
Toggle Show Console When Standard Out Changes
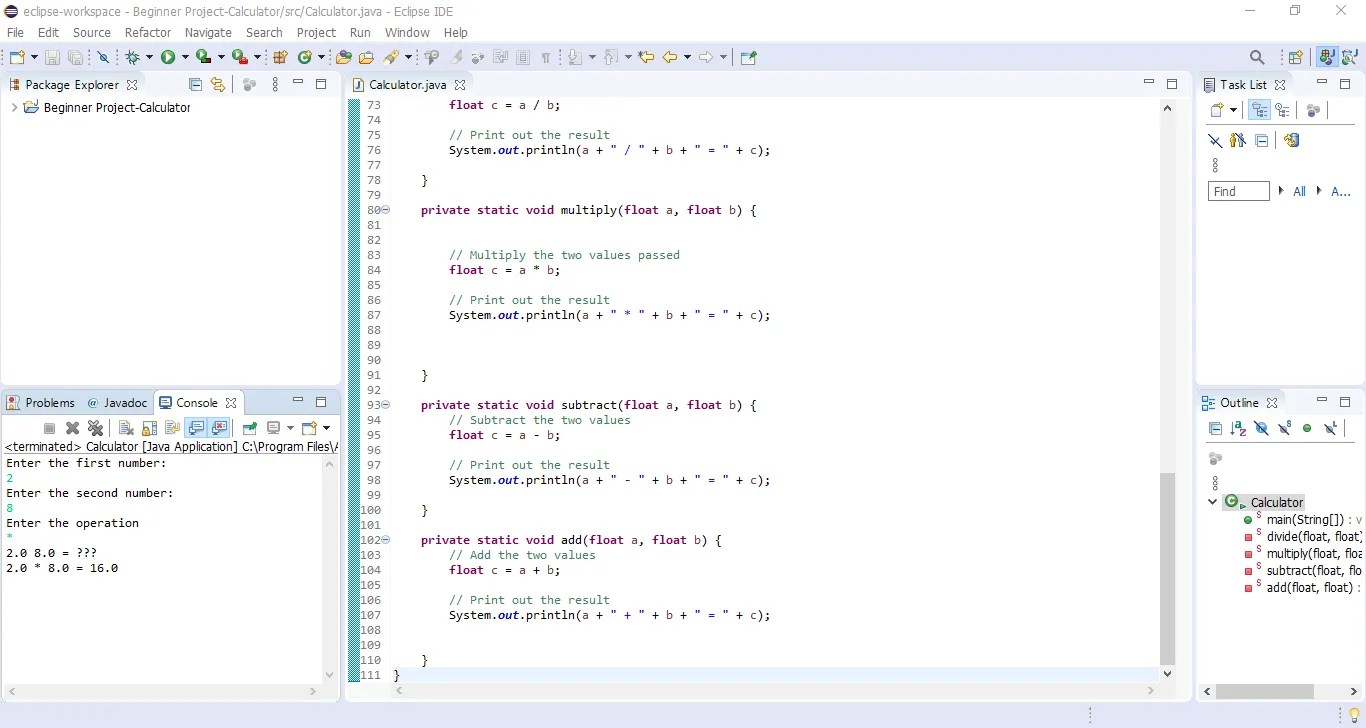pyautogui.click(x=196, y=427)
